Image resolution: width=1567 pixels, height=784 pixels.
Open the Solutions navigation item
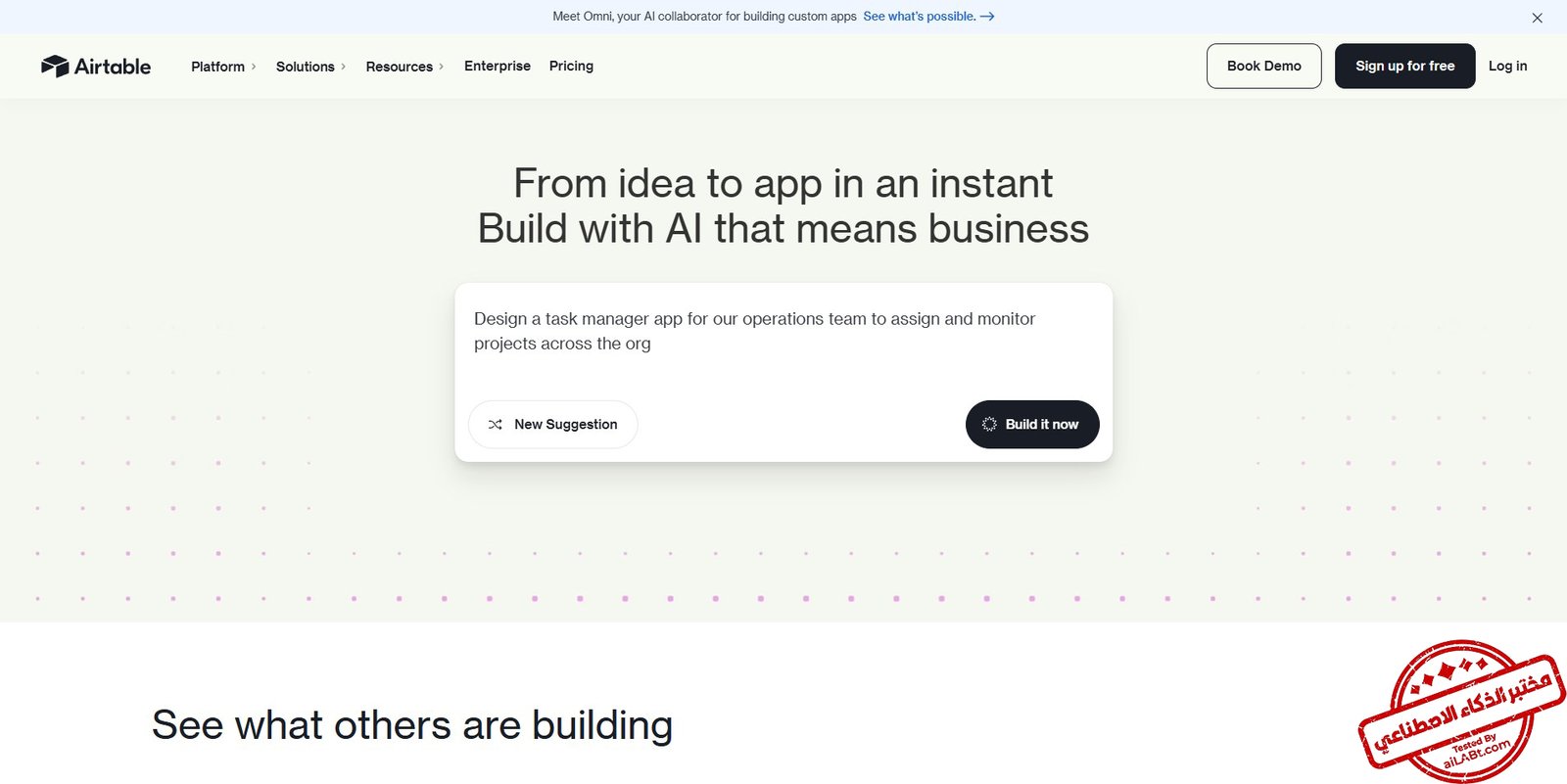pos(305,67)
